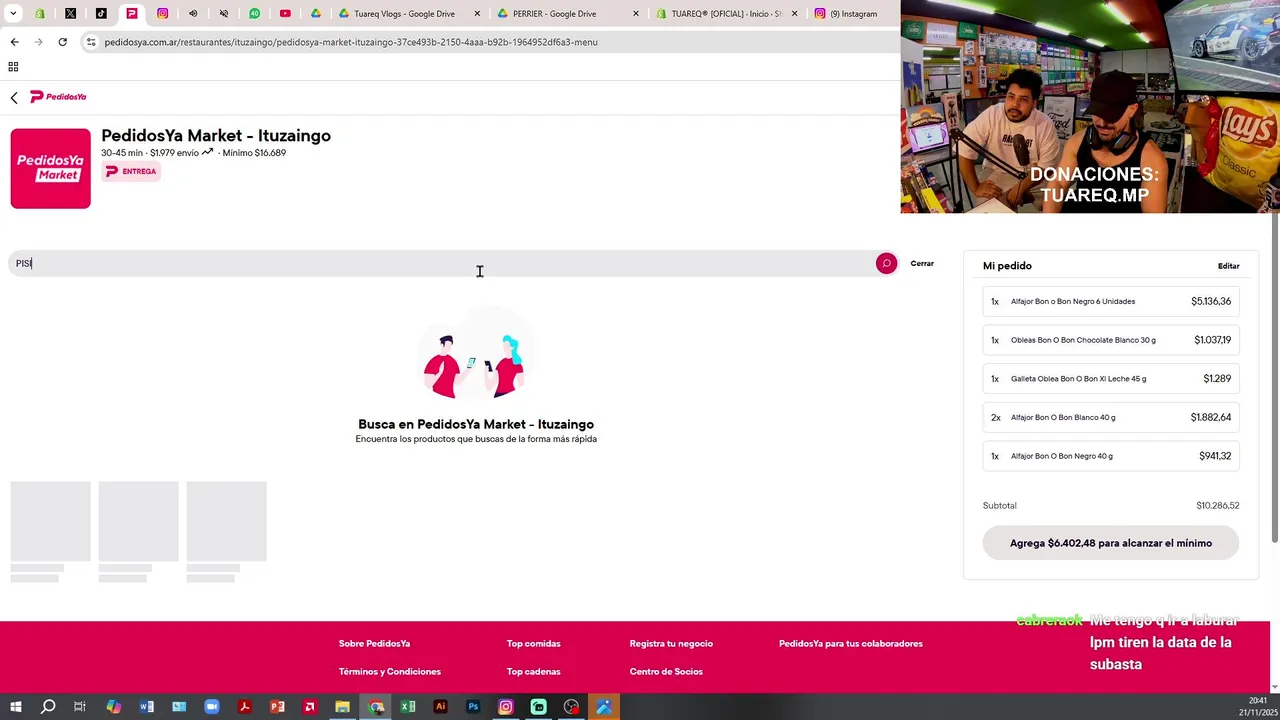Screen dimensions: 1280x720
Task: Click the PedidosYa Market store logo thumbnail
Action: click(50, 168)
